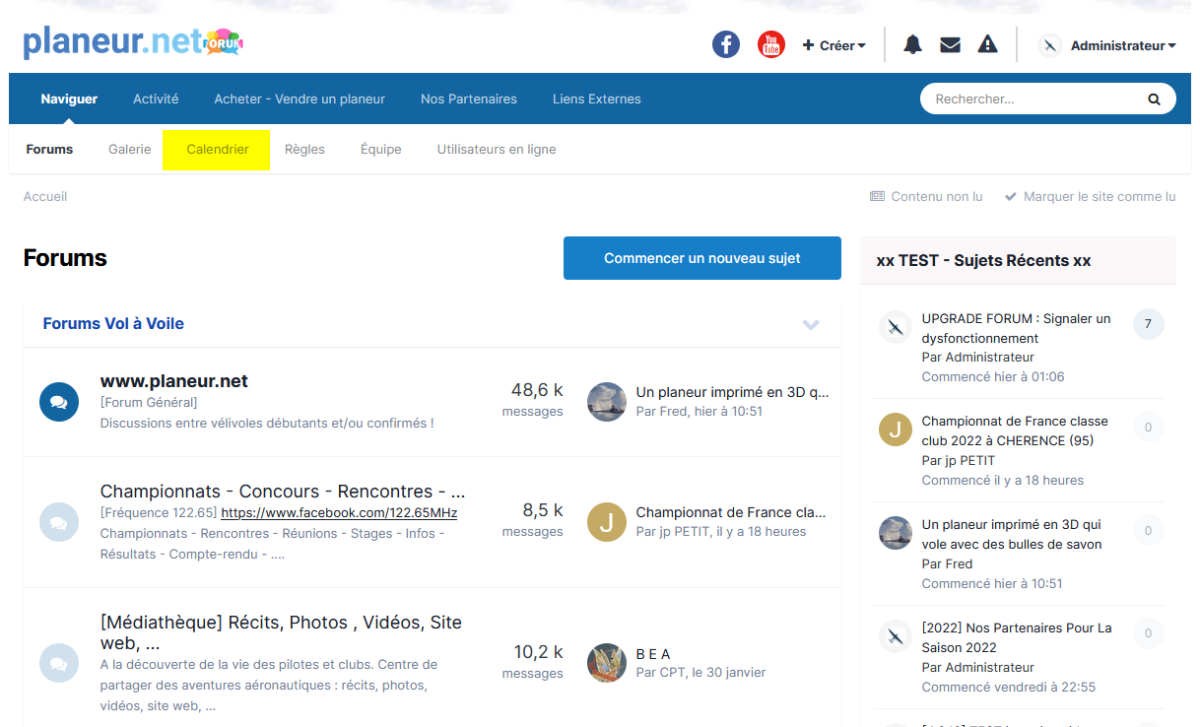Viewport: 1200px width, 727px height.
Task: Open the Facebook page icon
Action: pos(726,45)
